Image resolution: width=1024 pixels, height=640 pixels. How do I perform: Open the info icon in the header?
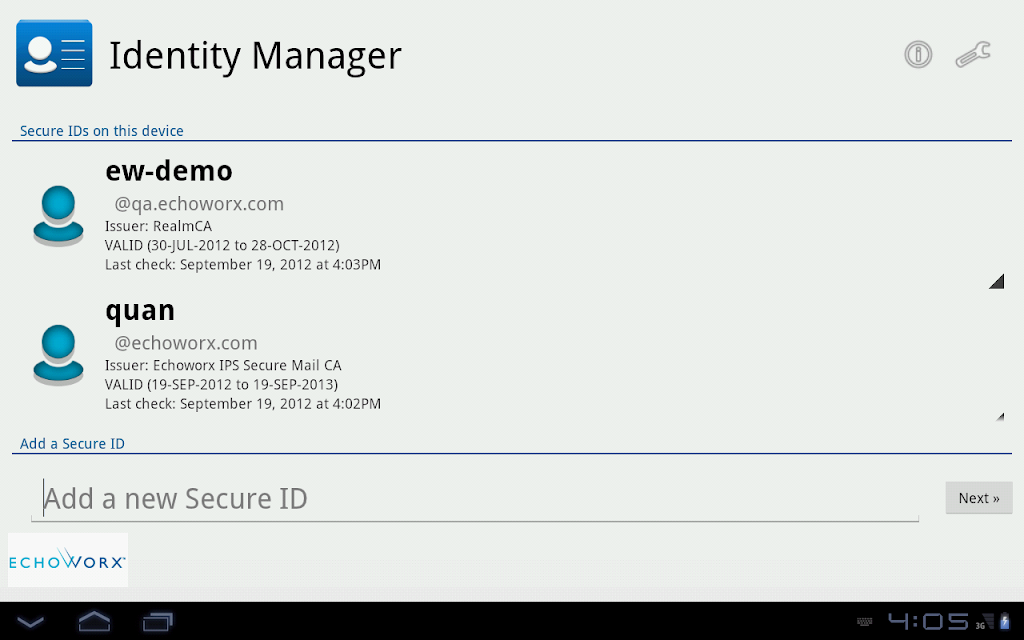coord(918,54)
